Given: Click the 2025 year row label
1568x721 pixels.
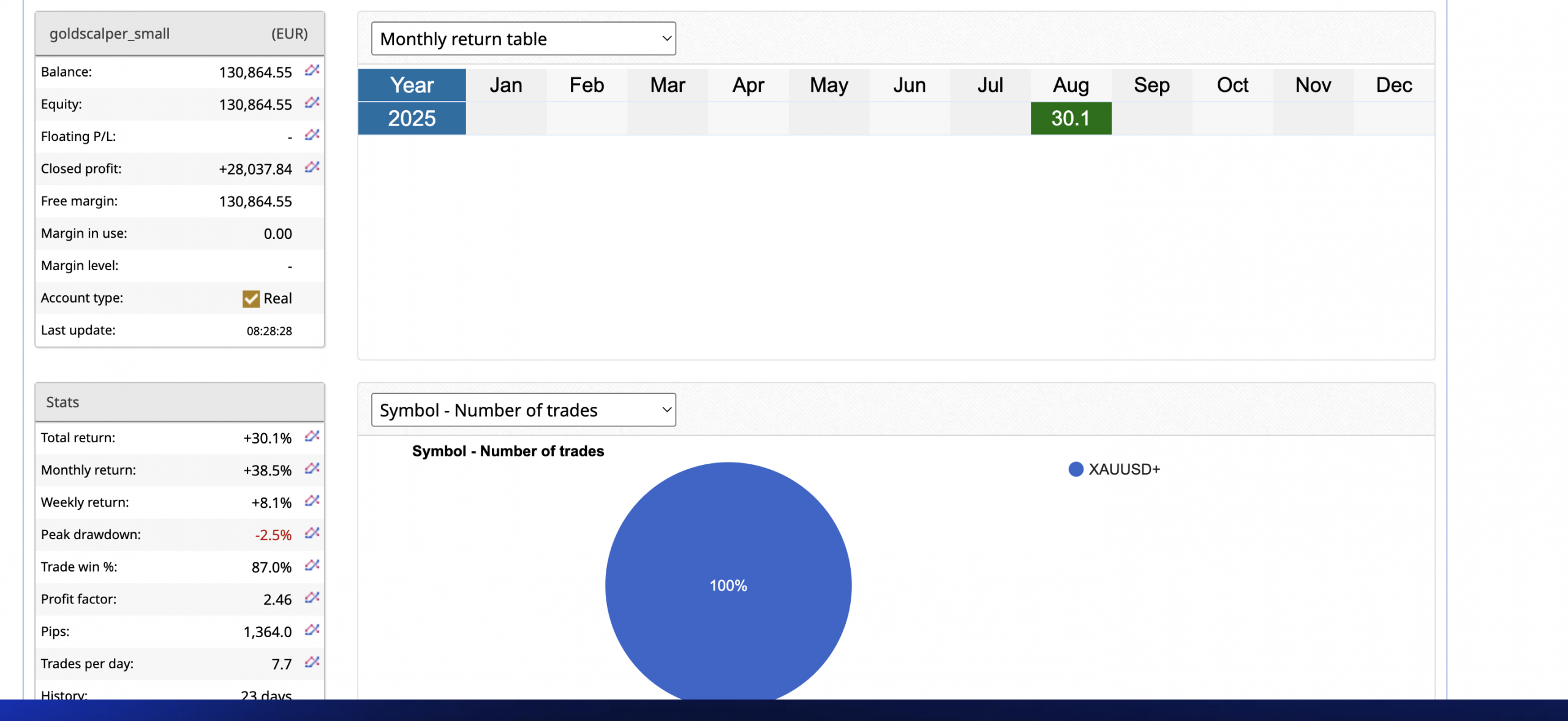Looking at the screenshot, I should pyautogui.click(x=412, y=118).
